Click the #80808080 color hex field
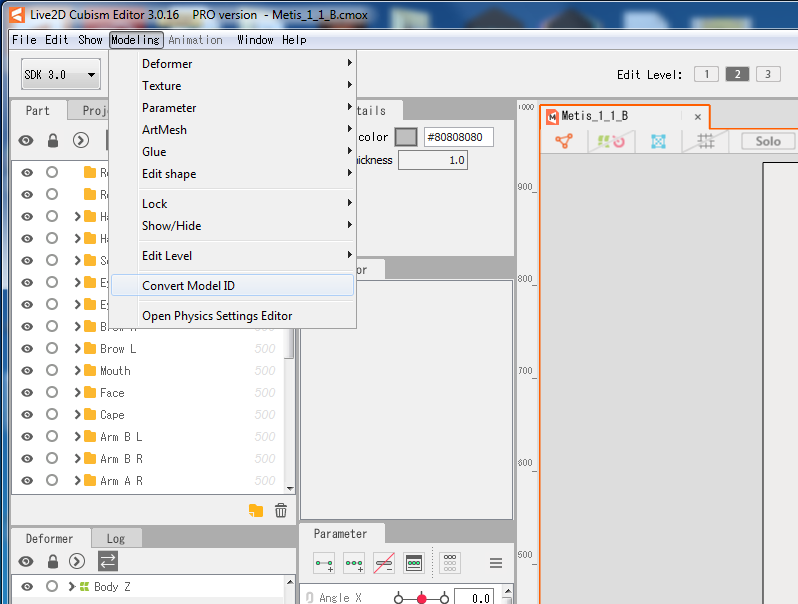 coord(459,137)
